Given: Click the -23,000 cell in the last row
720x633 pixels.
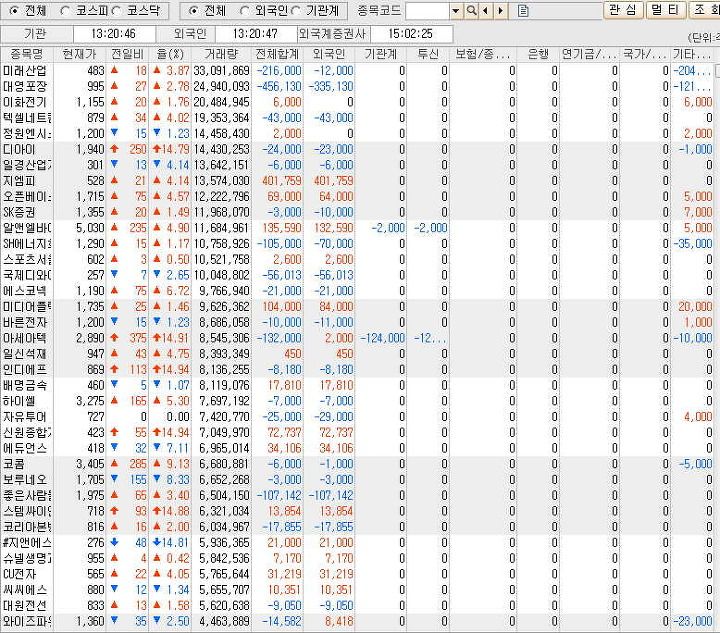Looking at the screenshot, I should point(692,621).
